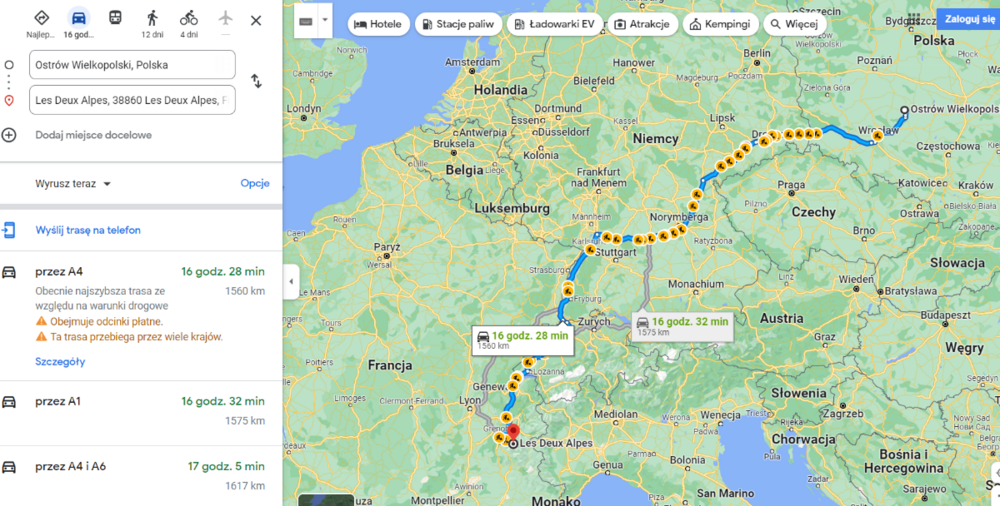
Task: Open Szczegóły for the A4 route
Action: point(60,361)
